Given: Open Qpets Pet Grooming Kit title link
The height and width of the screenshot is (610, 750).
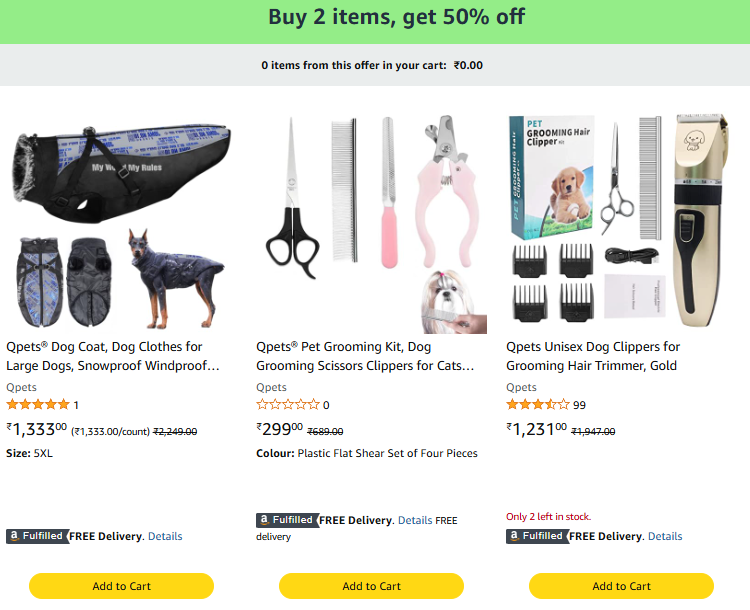Looking at the screenshot, I should point(364,356).
